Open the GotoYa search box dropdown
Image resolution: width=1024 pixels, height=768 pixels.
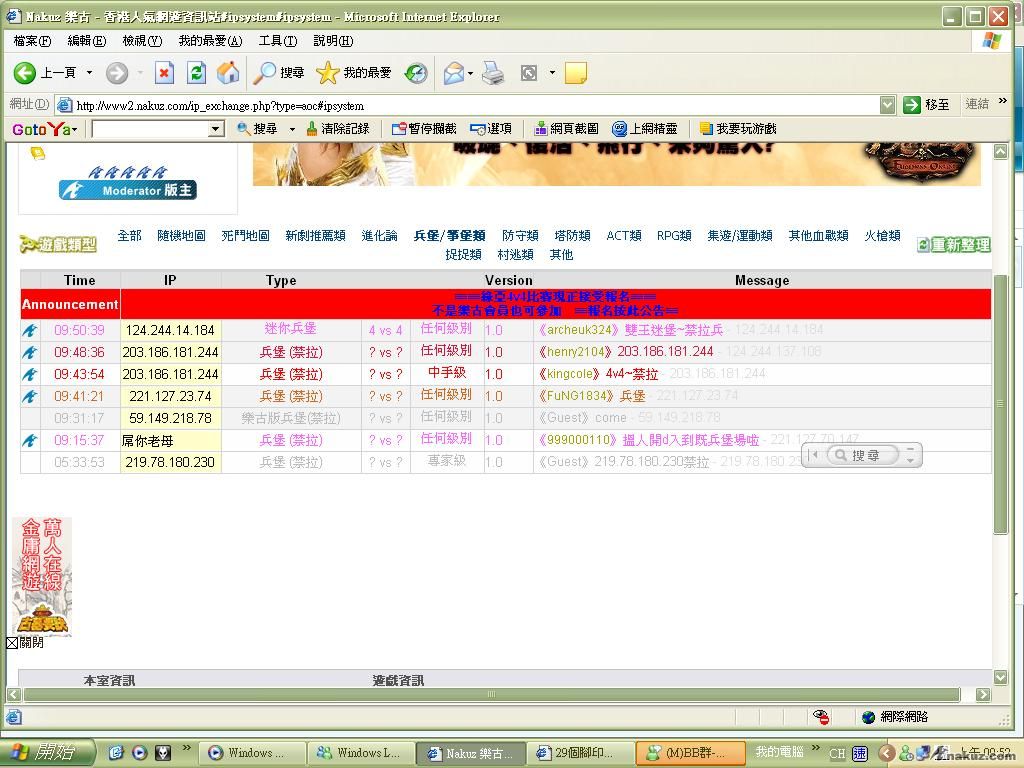(x=215, y=129)
